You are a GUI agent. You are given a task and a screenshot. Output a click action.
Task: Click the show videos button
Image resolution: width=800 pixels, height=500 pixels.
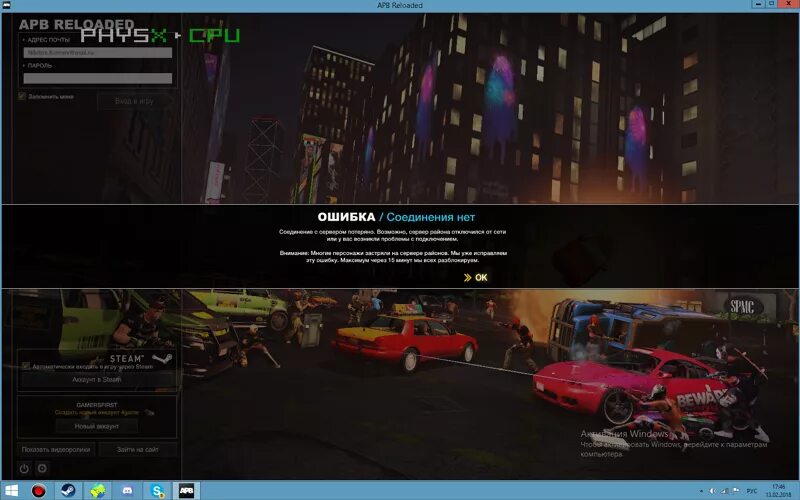[x=56, y=449]
